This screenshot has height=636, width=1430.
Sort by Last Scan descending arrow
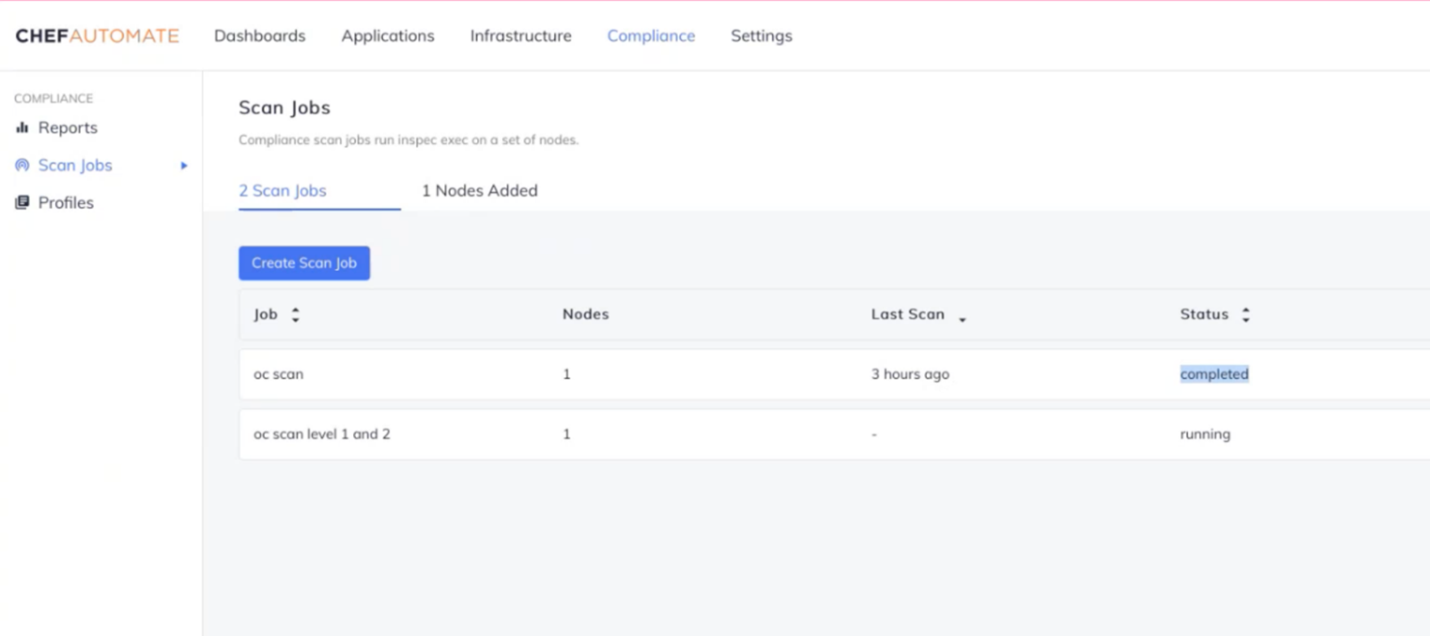[962, 319]
